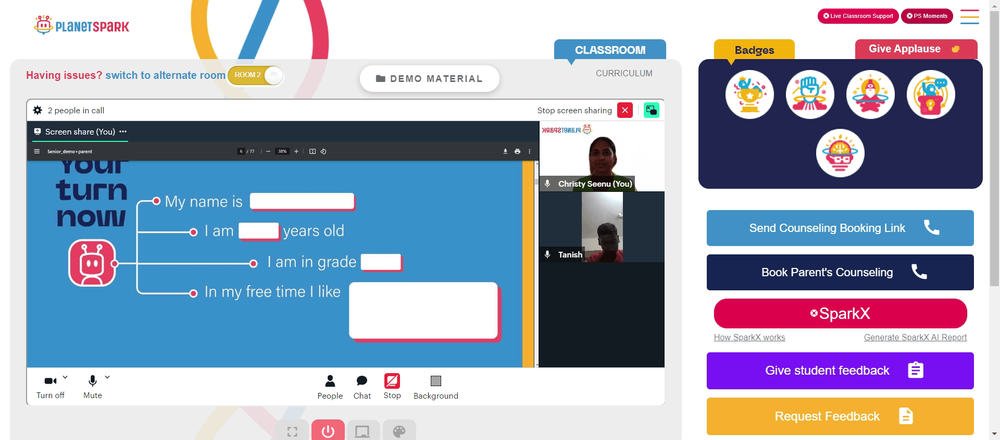Image resolution: width=1000 pixels, height=440 pixels.
Task: Zoom in the shared PDF
Action: [297, 152]
